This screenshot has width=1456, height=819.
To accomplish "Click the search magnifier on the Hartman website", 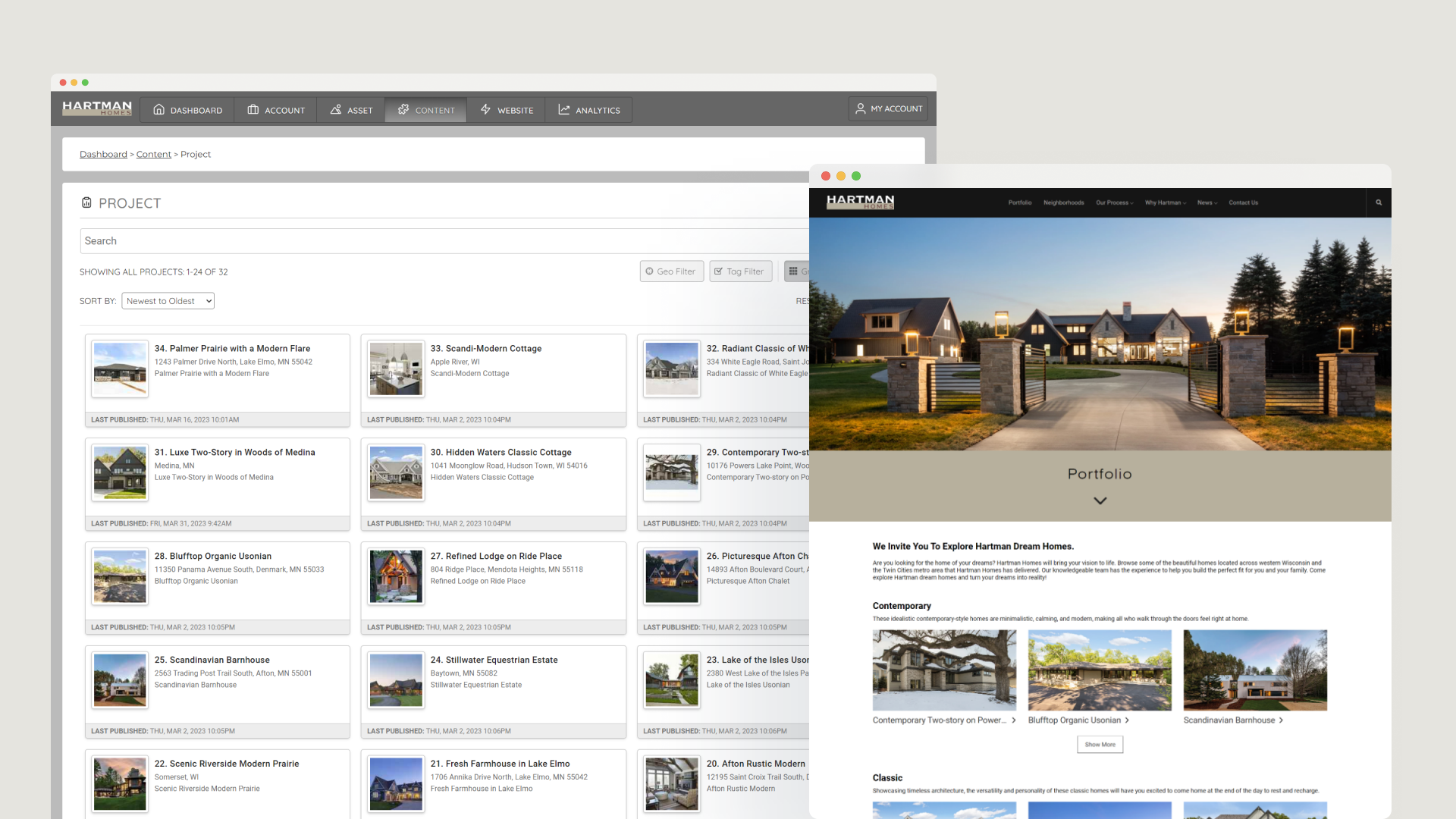I will click(1378, 202).
